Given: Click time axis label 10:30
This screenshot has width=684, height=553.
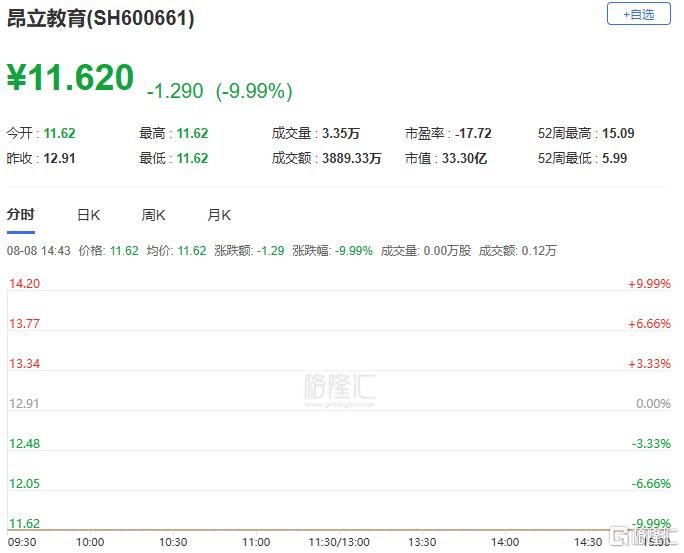Looking at the screenshot, I should coord(173,542).
